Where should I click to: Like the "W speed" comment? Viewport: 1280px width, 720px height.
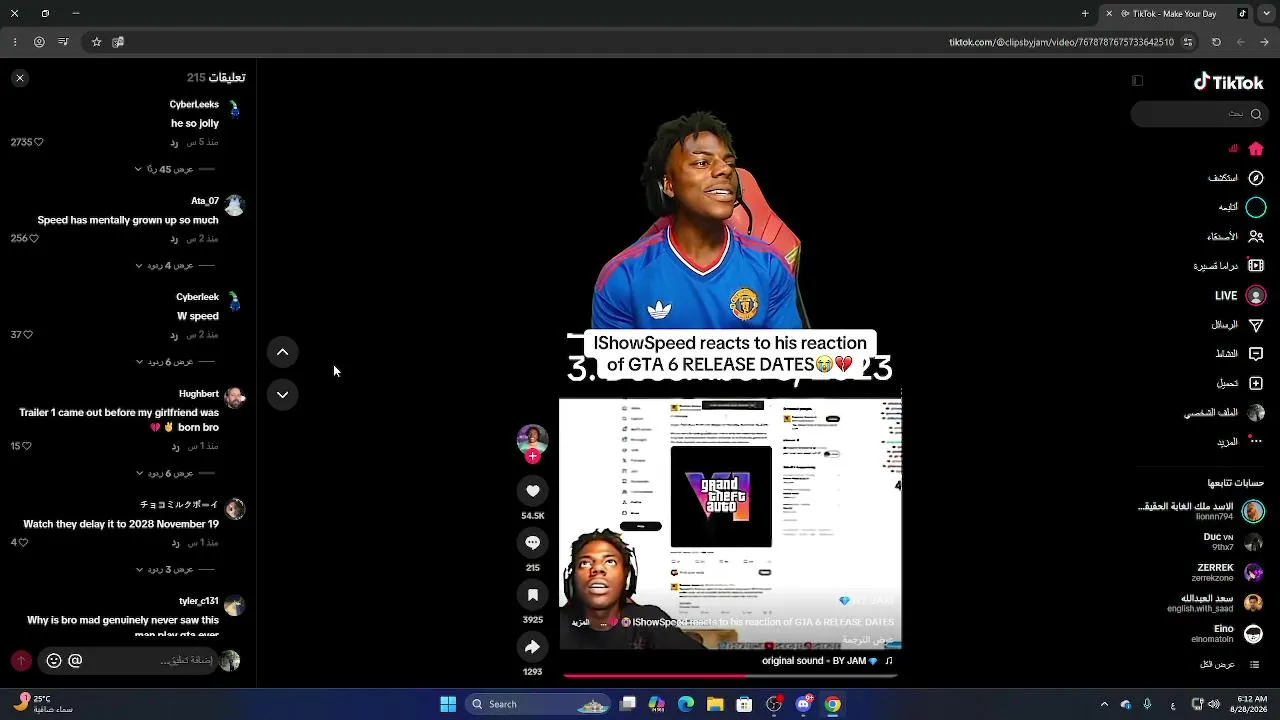(x=28, y=335)
